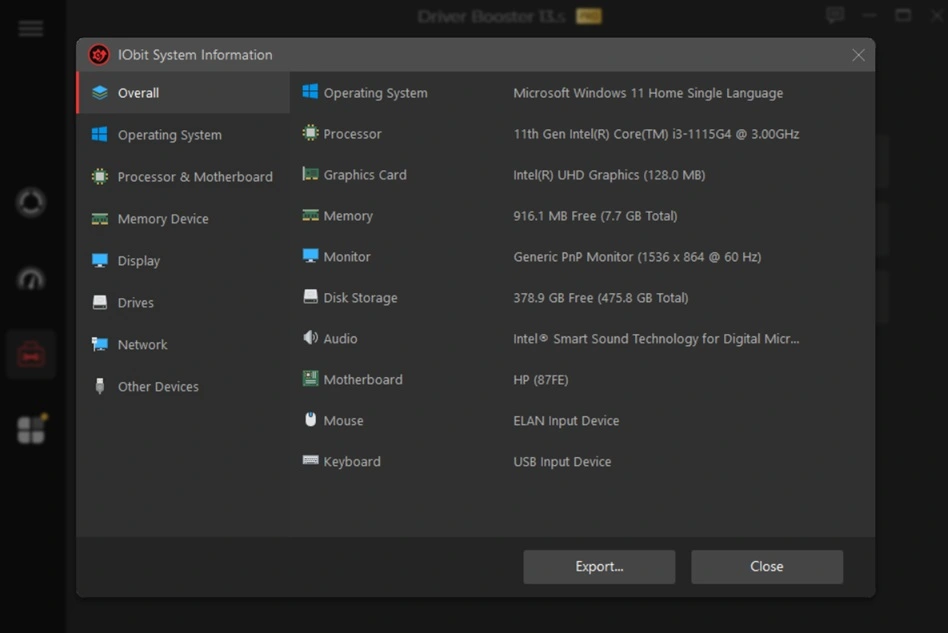Open Driver Booster toolbox icon

click(31, 355)
